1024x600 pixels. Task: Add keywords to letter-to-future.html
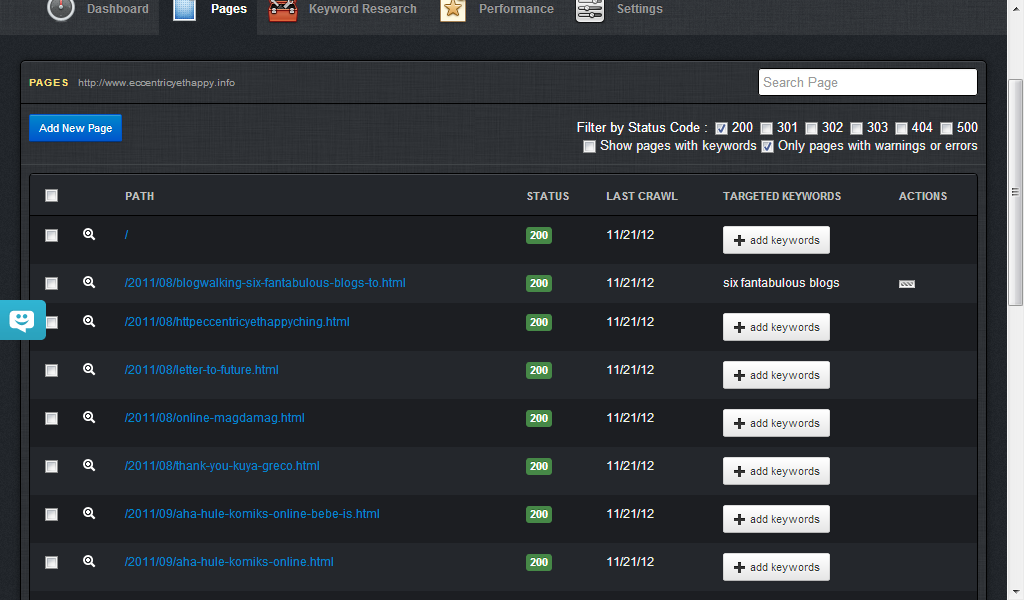point(776,375)
